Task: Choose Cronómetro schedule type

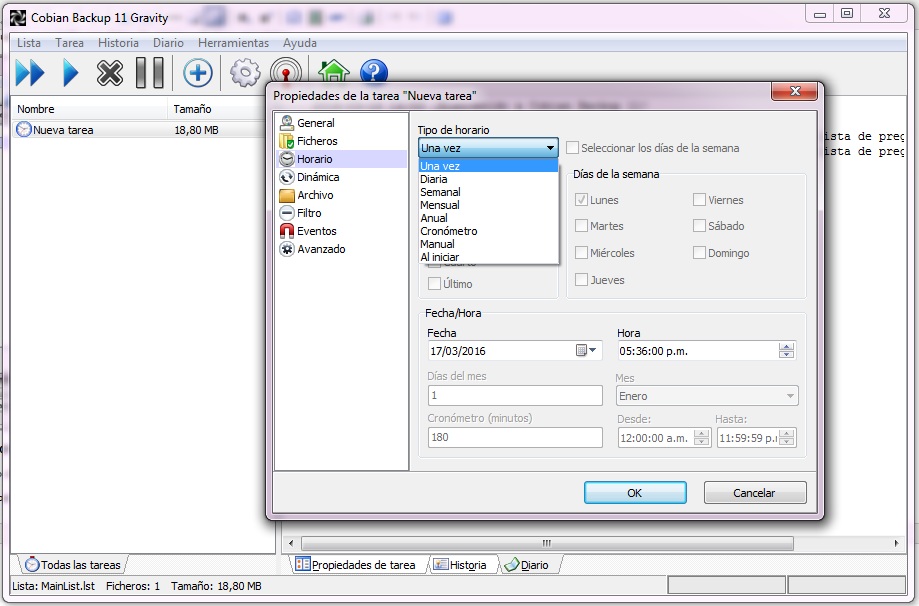Action: click(x=488, y=230)
